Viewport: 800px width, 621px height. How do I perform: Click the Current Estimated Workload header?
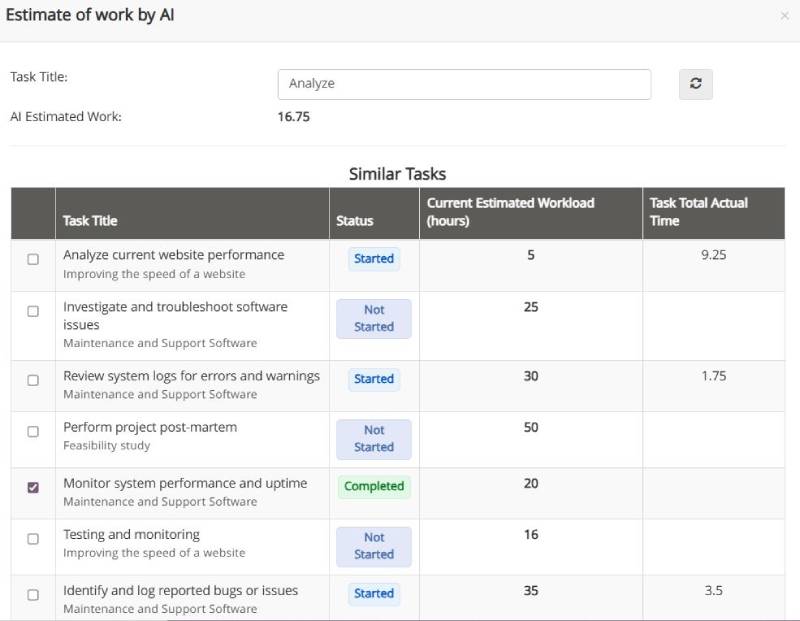510,211
